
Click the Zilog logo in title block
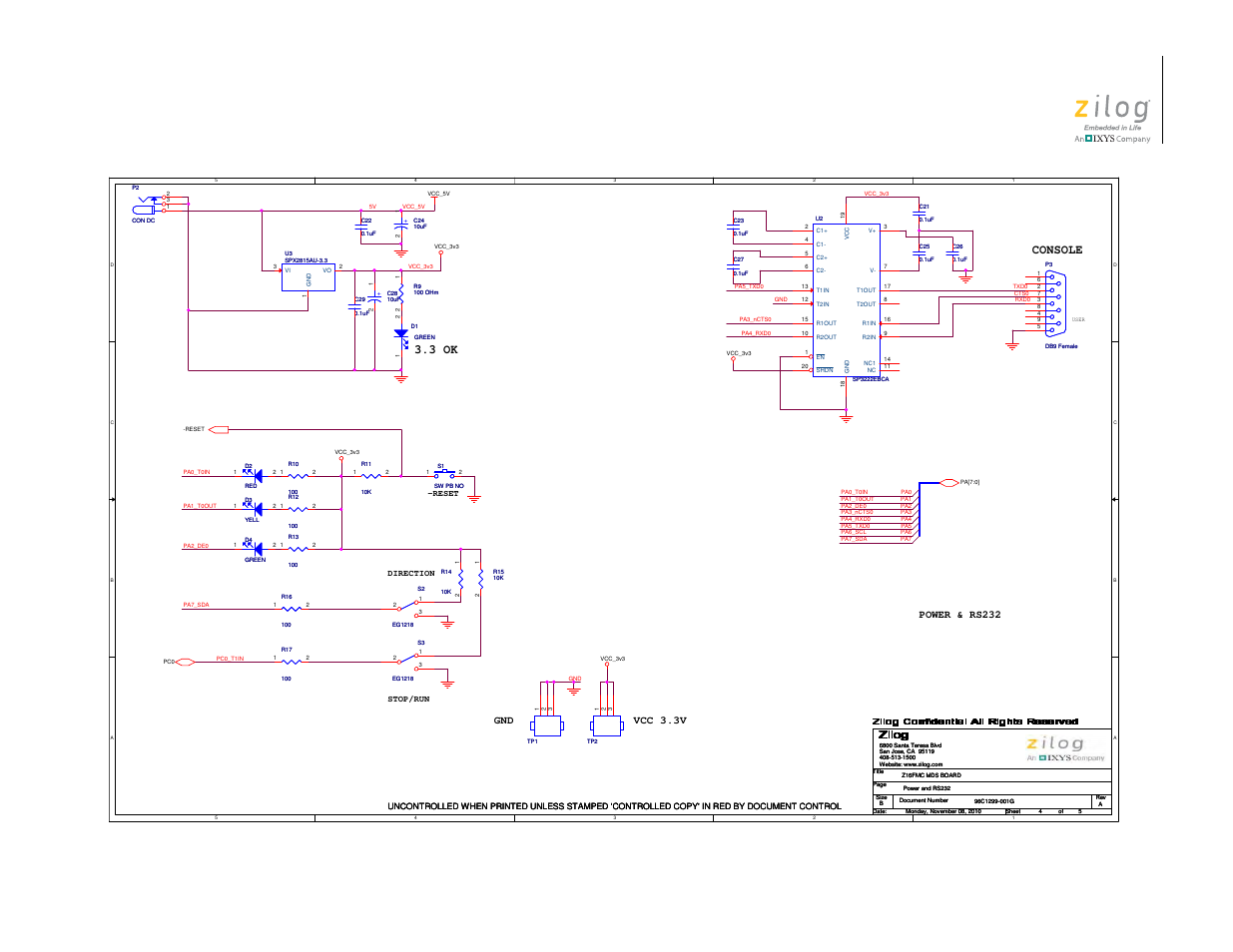pyautogui.click(x=1065, y=749)
